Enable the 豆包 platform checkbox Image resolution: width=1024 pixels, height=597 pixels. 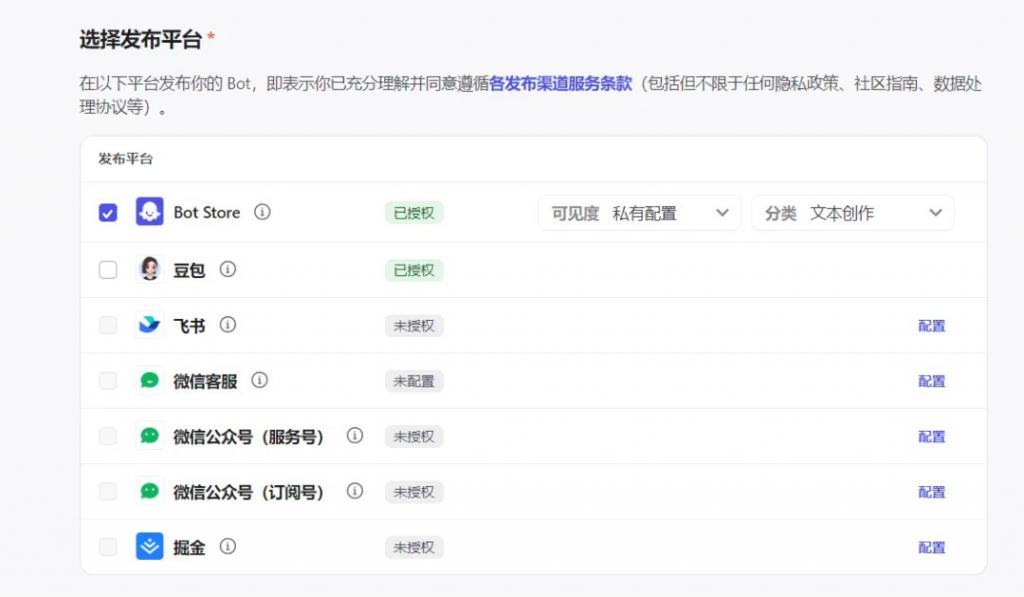tap(108, 270)
